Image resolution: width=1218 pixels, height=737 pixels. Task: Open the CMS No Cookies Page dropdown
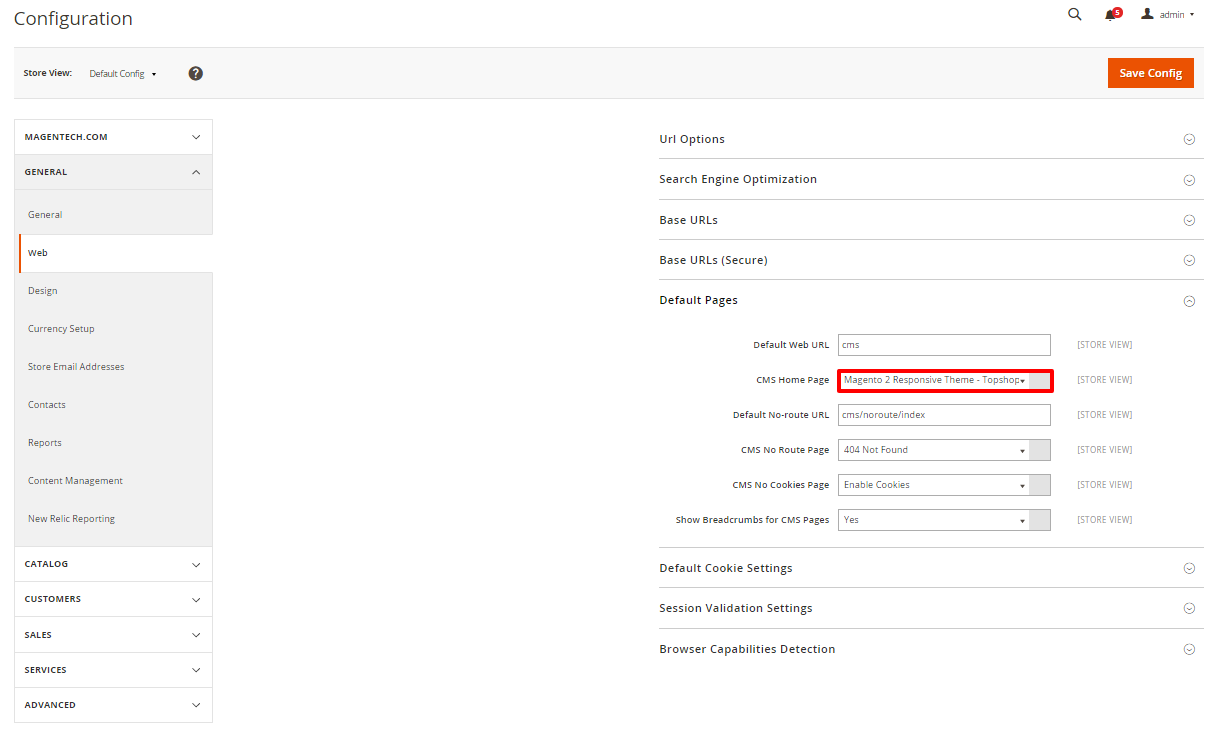pos(944,485)
